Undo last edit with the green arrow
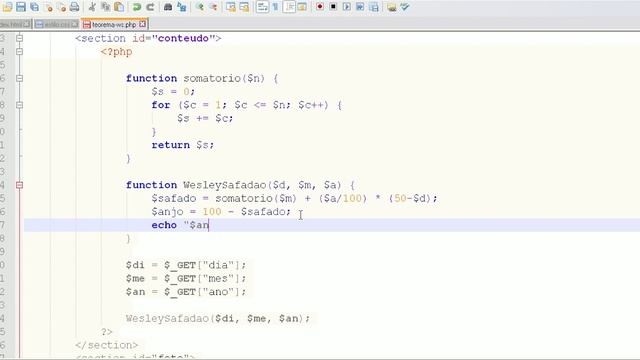640x360 pixels. 137,7
